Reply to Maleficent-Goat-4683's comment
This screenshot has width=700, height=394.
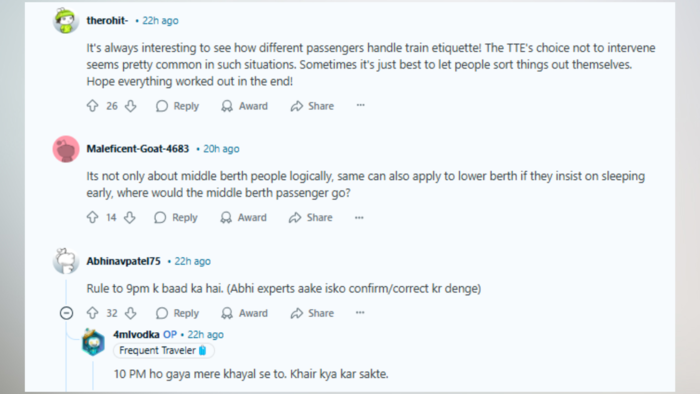[176, 217]
